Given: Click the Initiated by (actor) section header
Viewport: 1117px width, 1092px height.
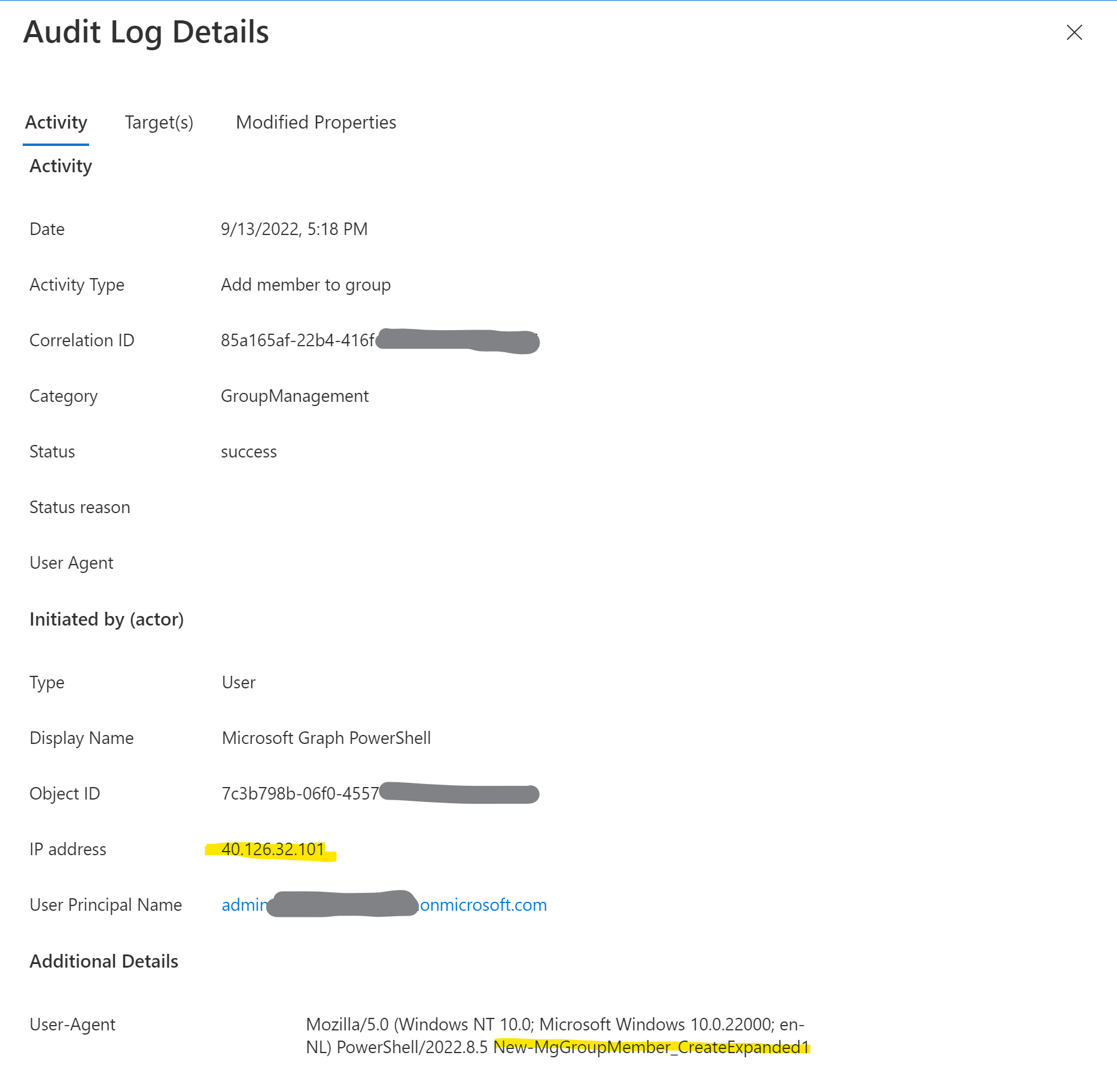Looking at the screenshot, I should [107, 619].
